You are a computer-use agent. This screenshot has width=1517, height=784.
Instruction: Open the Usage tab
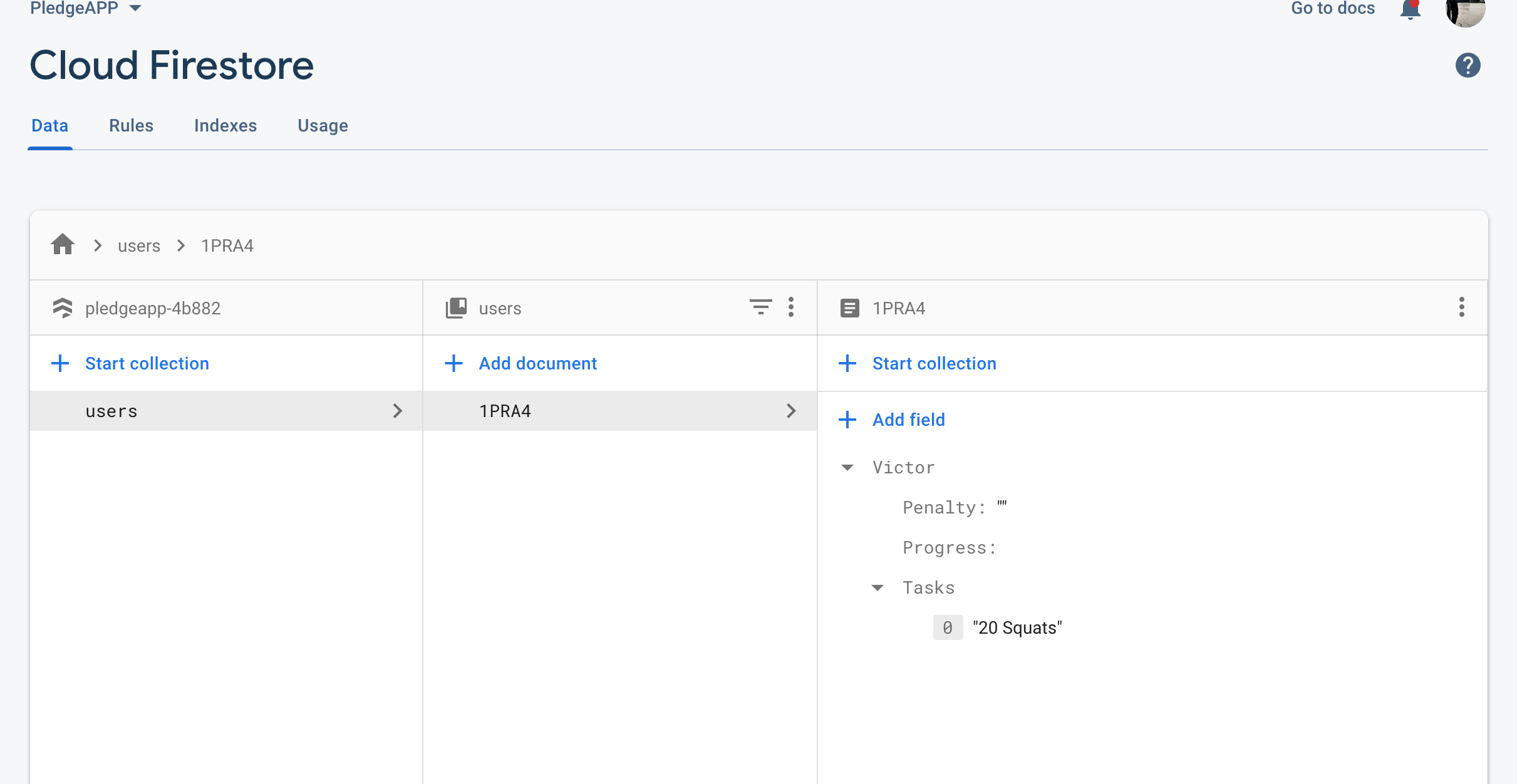click(x=323, y=125)
